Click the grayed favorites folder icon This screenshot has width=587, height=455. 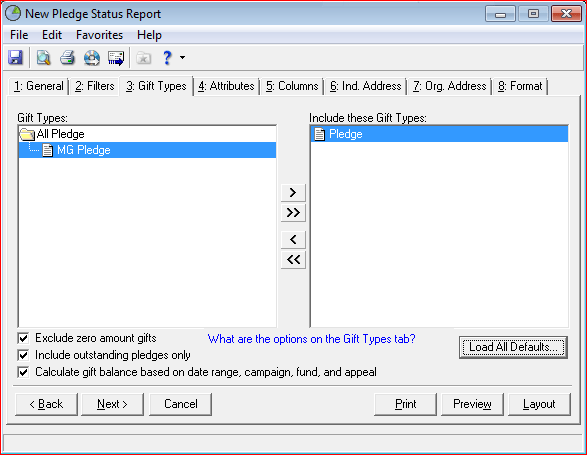click(143, 58)
